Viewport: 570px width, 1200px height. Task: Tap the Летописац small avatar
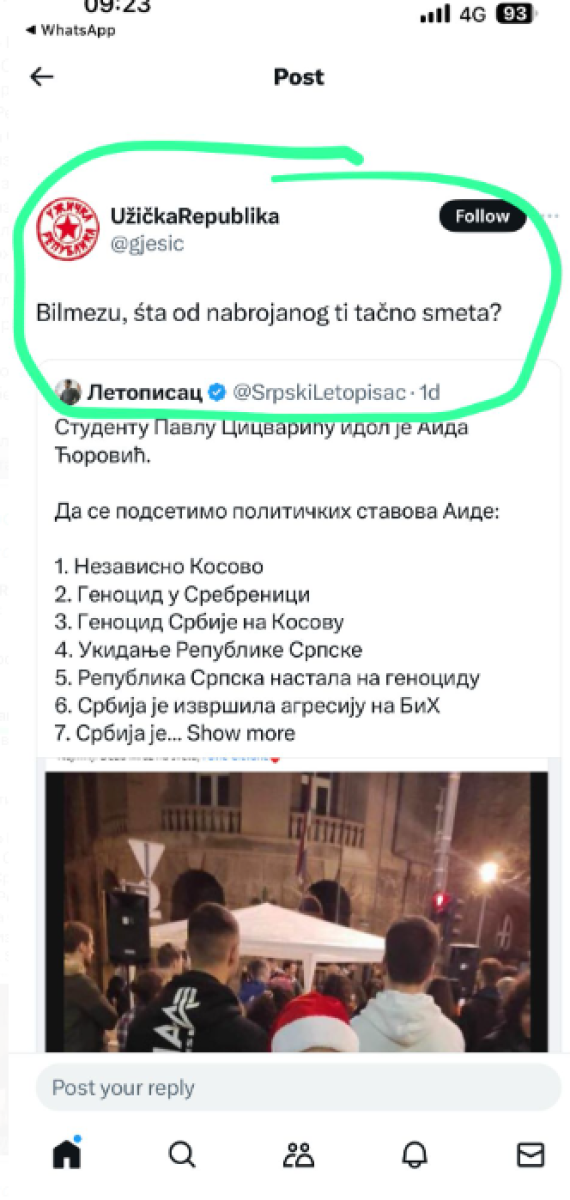pyautogui.click(x=68, y=392)
